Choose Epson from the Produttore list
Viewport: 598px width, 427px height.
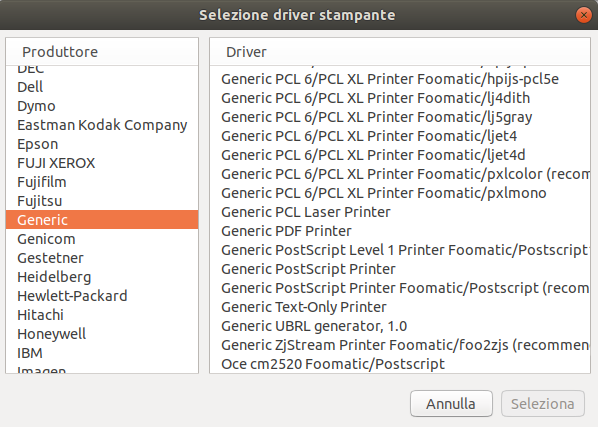102,144
